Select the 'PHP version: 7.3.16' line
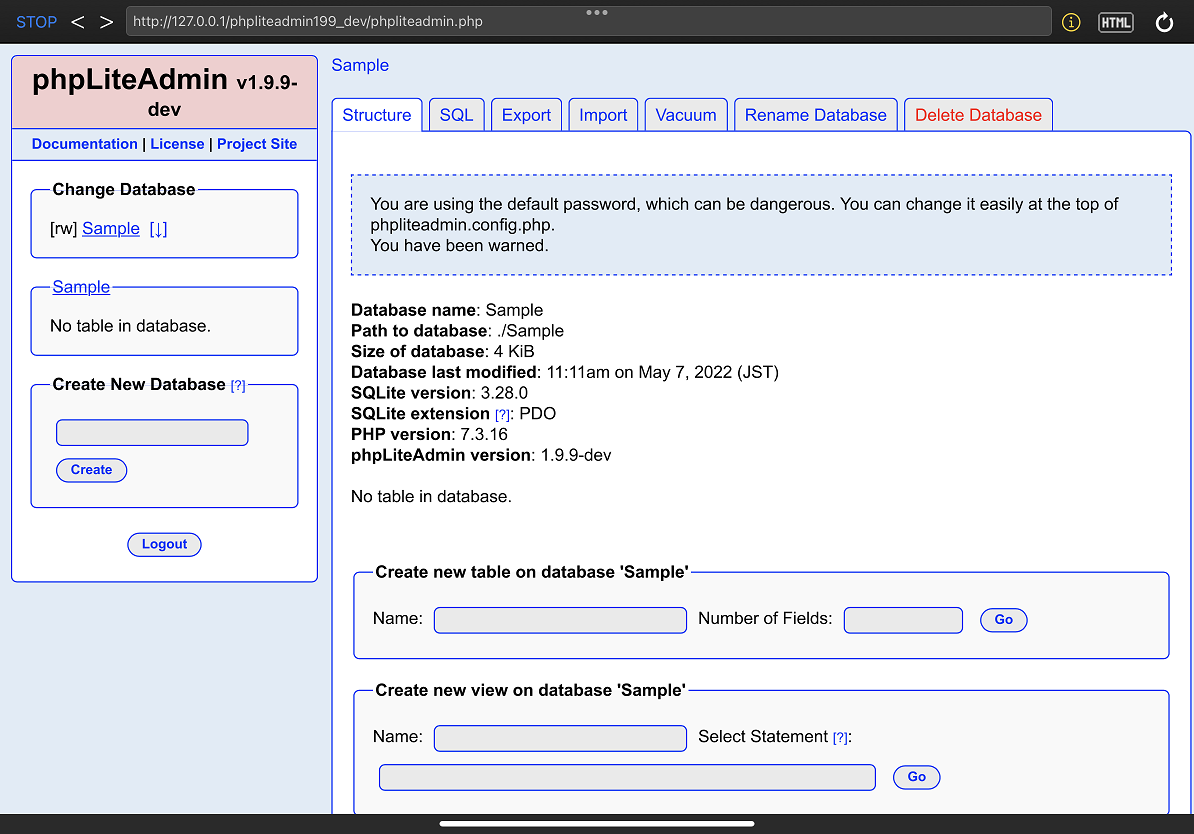 (x=429, y=434)
